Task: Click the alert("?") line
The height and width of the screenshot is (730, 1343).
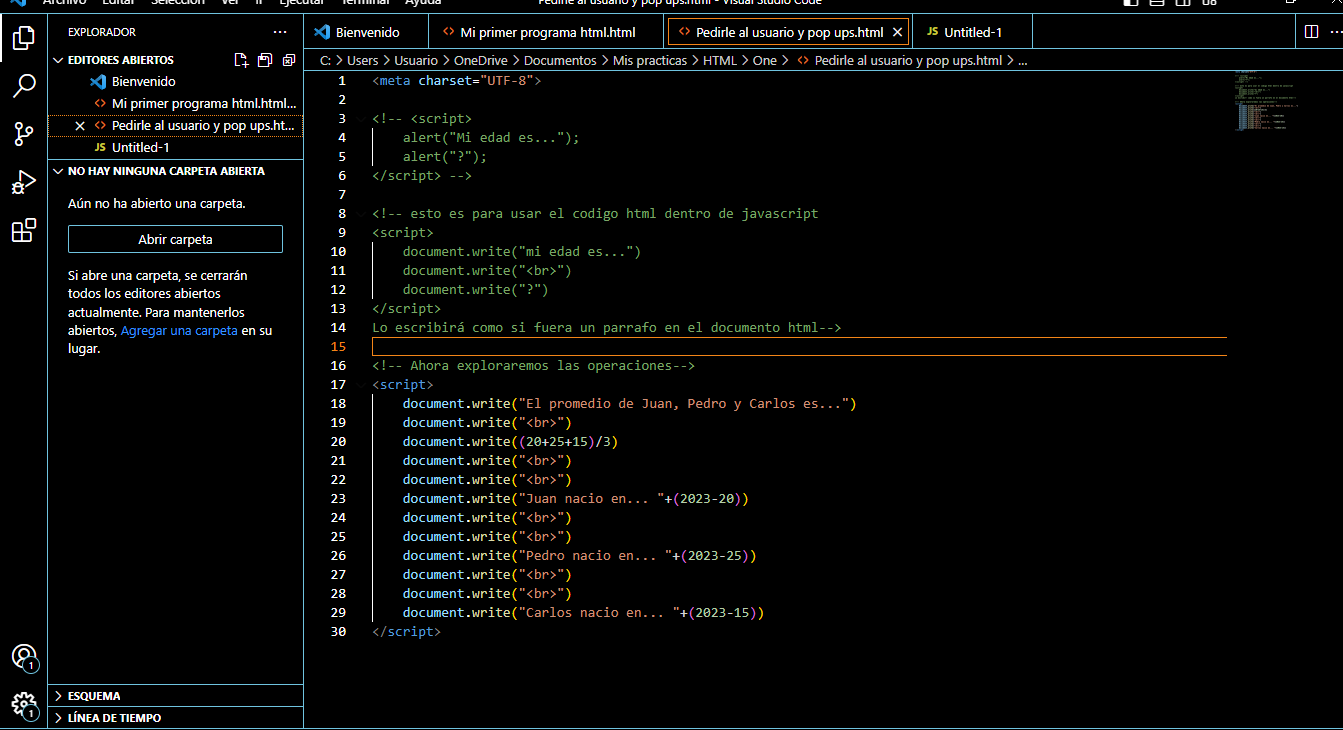Action: [445, 157]
